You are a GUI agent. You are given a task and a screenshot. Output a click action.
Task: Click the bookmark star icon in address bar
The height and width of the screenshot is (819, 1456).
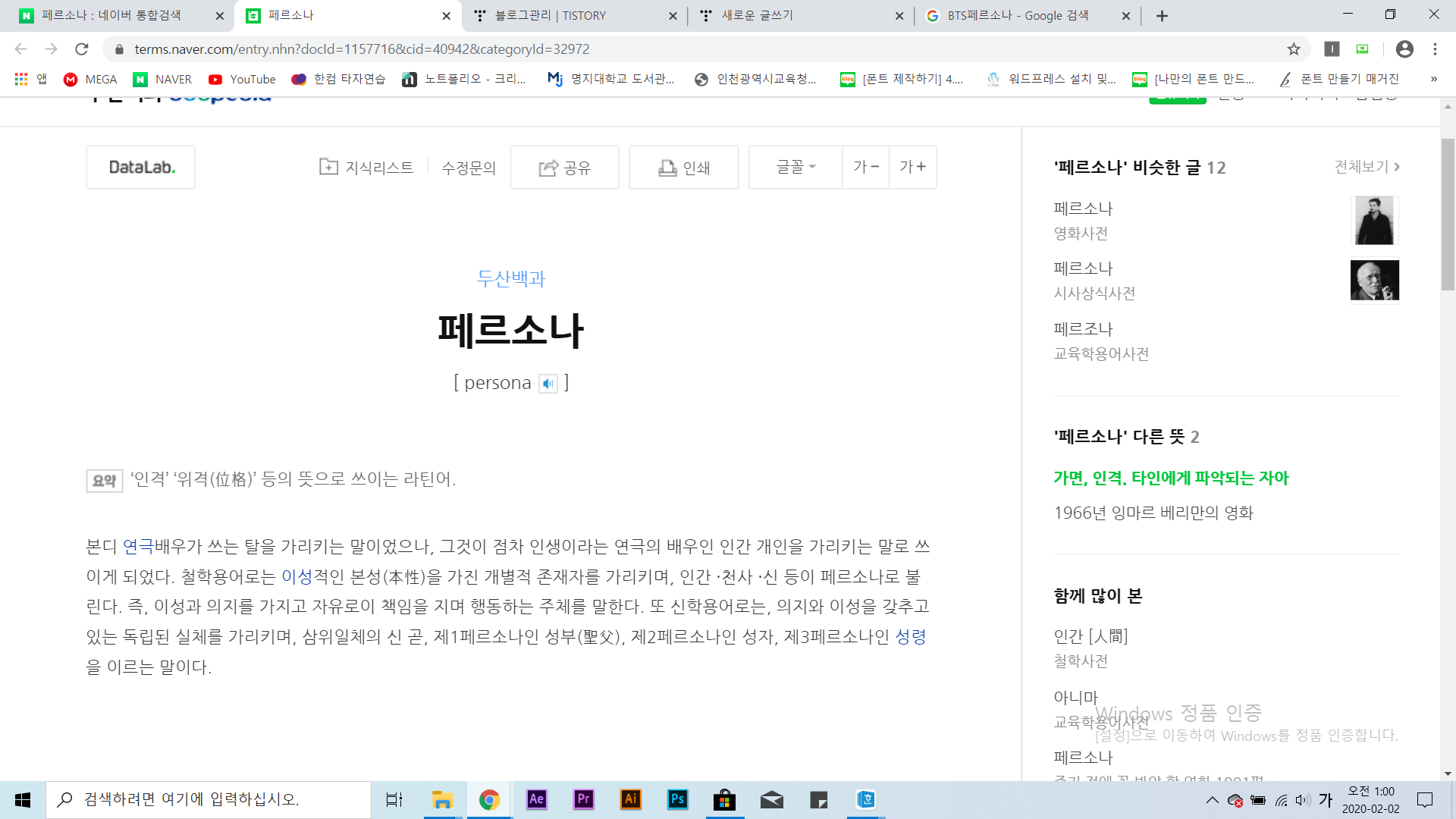coord(1294,49)
